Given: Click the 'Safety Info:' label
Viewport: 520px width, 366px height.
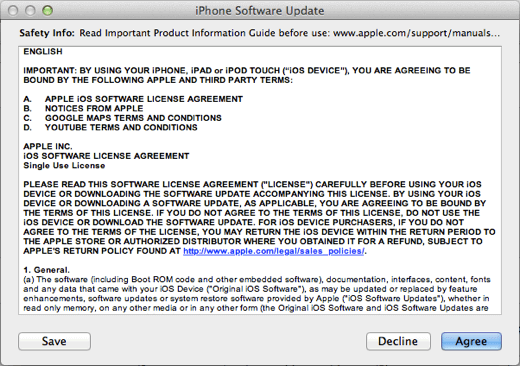Looking at the screenshot, I should 47,33.
